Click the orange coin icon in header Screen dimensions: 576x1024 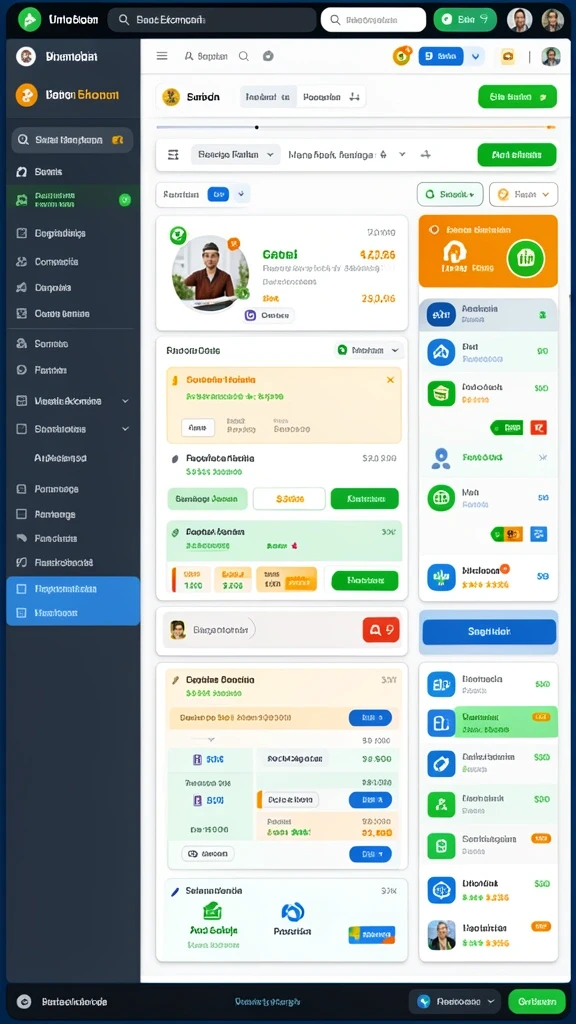click(x=402, y=56)
